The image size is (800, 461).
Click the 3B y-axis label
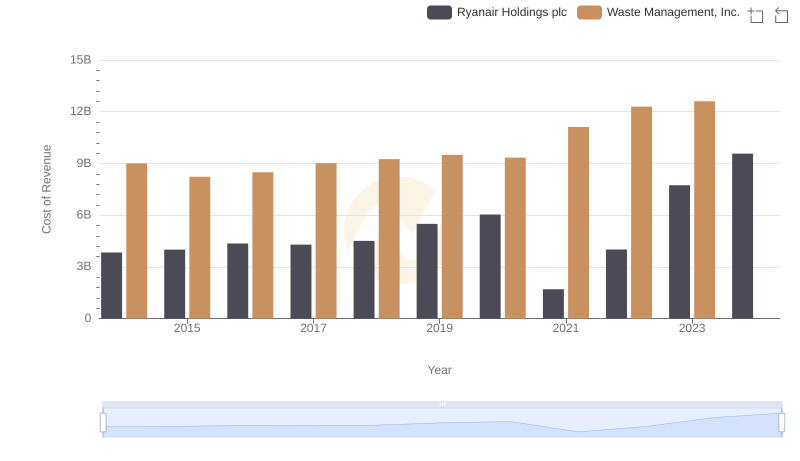click(x=84, y=266)
